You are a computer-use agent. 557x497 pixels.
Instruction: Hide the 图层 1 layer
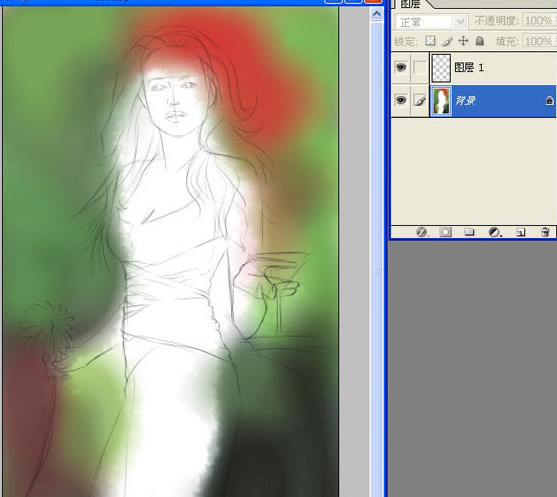click(x=401, y=67)
